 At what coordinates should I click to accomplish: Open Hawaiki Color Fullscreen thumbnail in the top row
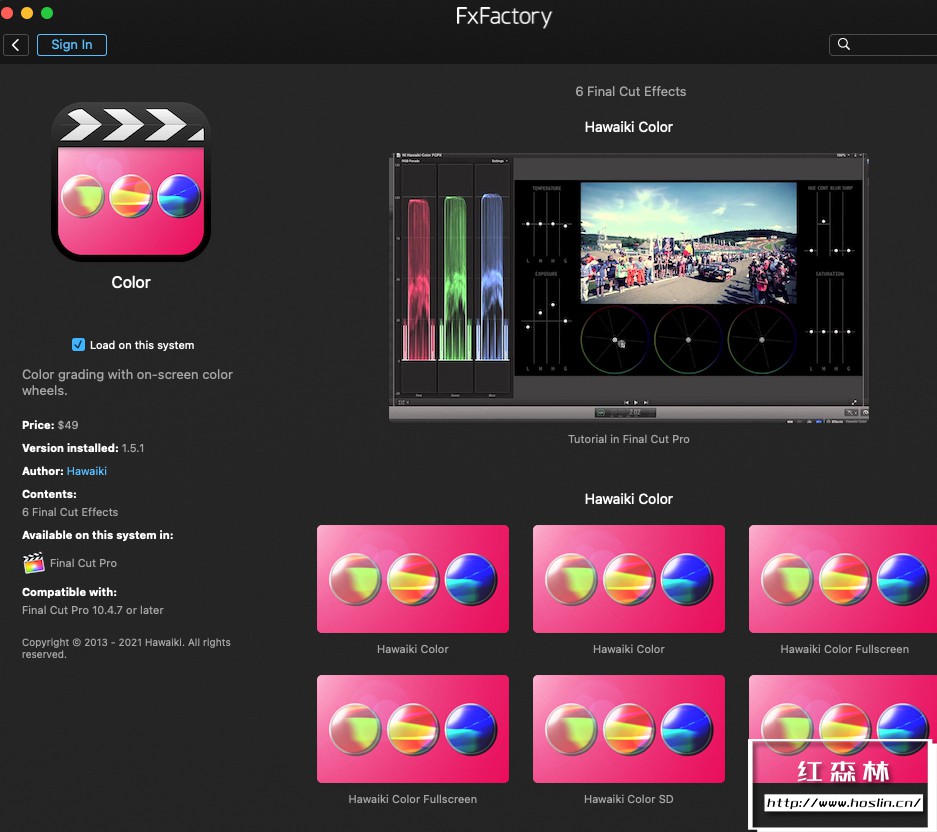click(x=843, y=579)
